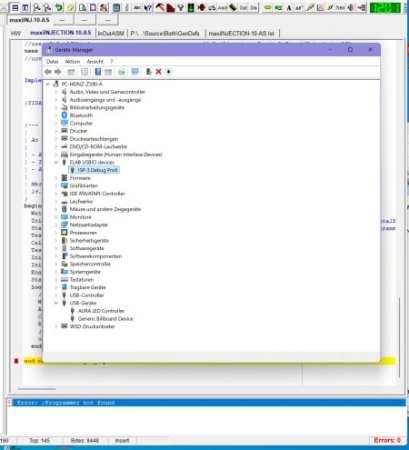The image size is (409, 450).
Task: Expand the Monitore category
Action: (56, 217)
